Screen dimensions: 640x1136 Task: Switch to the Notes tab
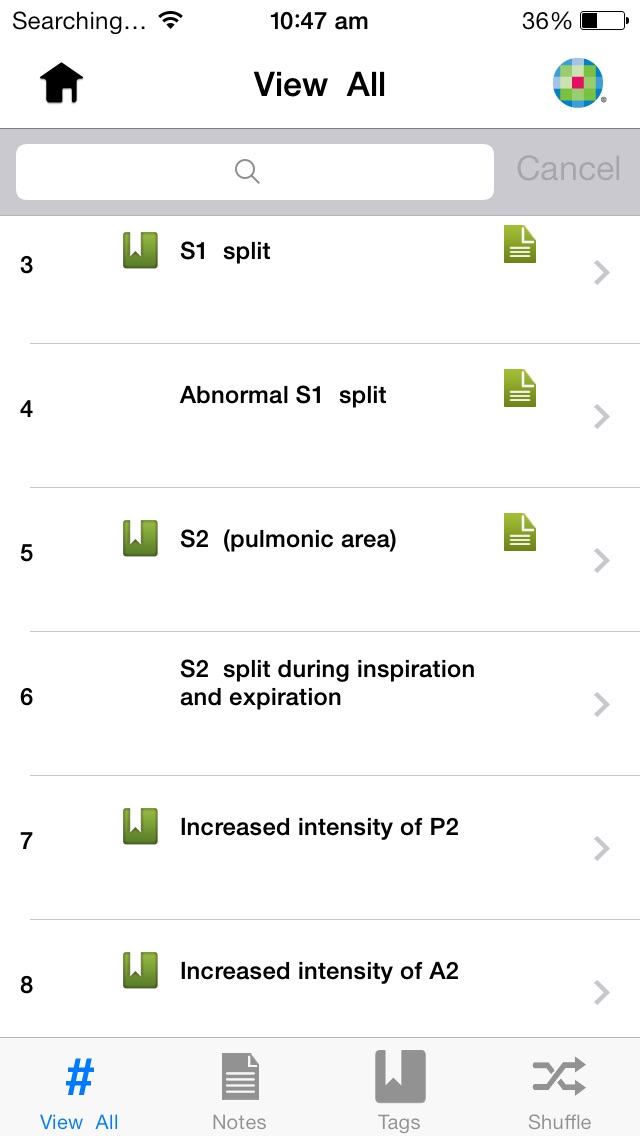239,1090
